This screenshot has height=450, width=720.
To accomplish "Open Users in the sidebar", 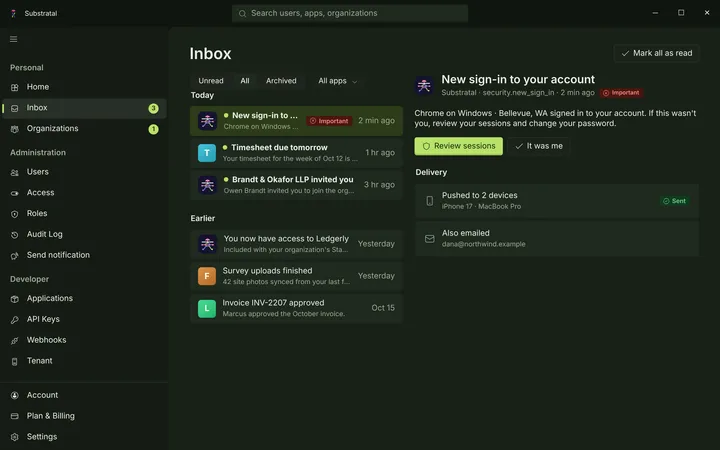I will coord(84,172).
